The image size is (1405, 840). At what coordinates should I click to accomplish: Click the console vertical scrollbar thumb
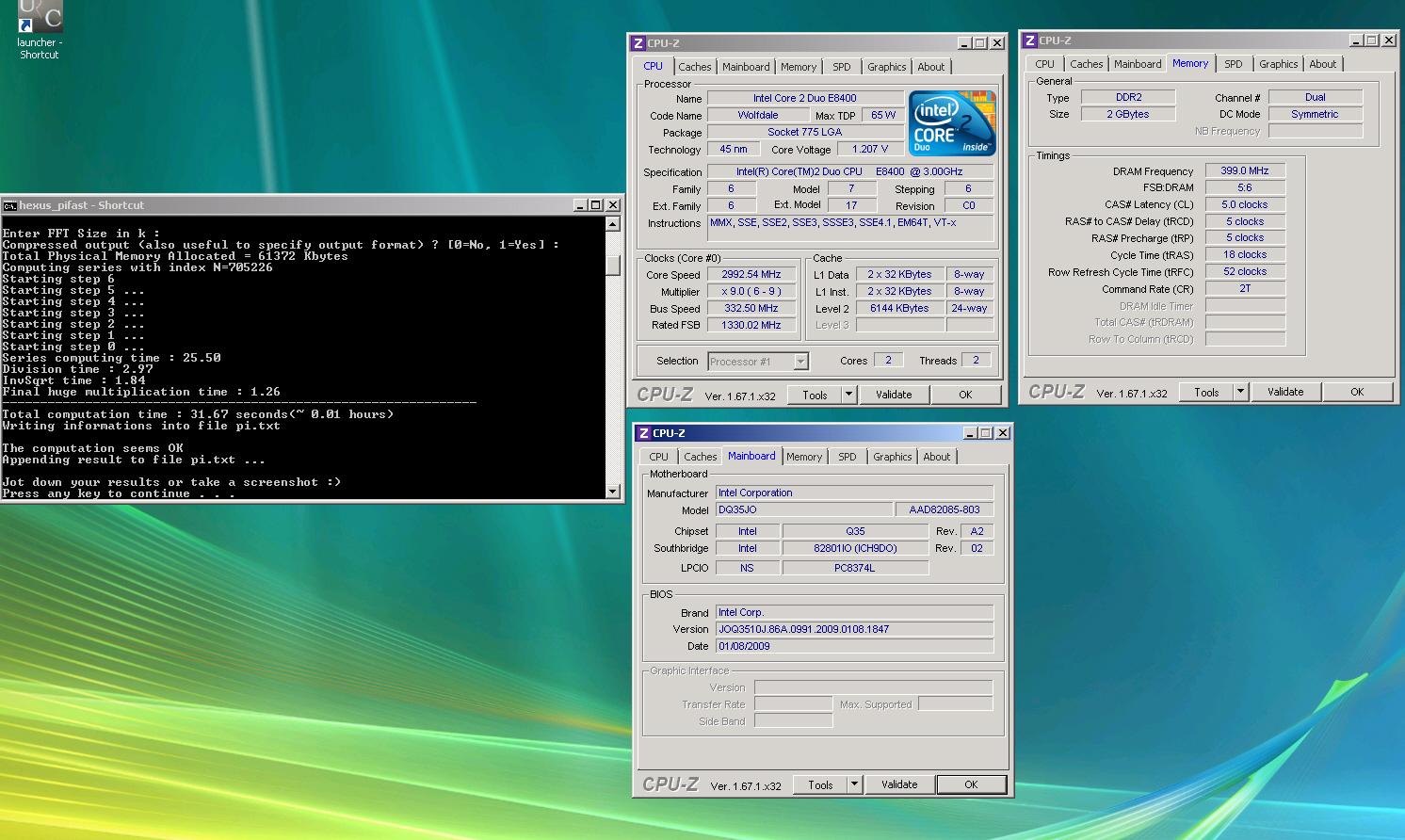[613, 266]
